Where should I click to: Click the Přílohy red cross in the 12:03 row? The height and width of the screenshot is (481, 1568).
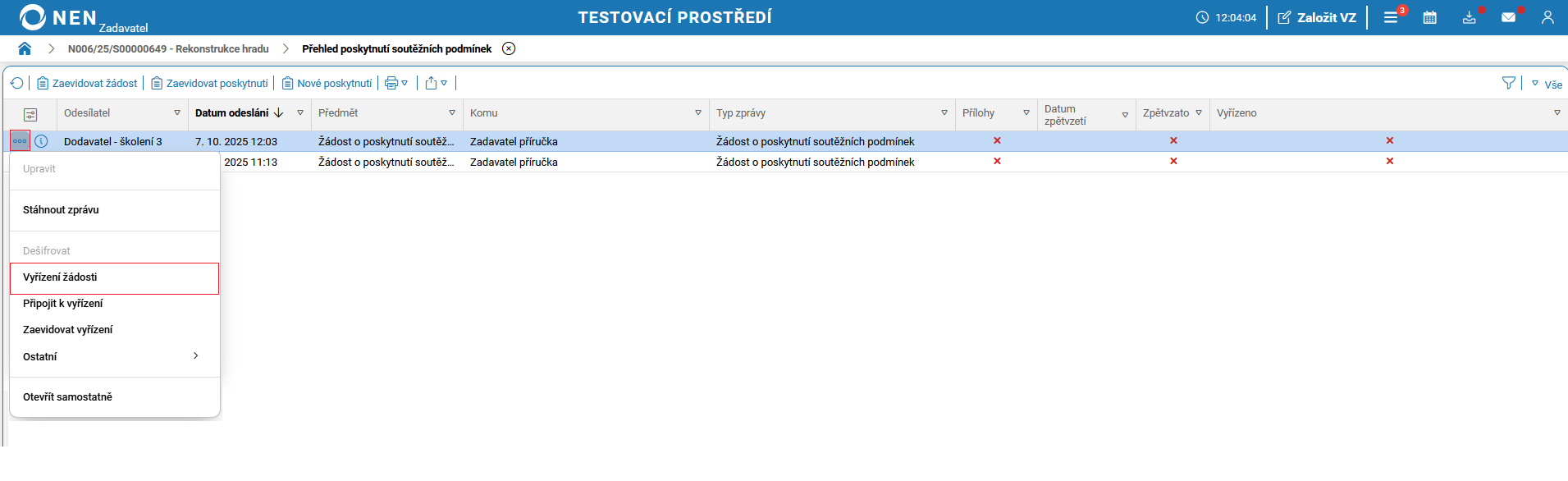click(x=997, y=141)
